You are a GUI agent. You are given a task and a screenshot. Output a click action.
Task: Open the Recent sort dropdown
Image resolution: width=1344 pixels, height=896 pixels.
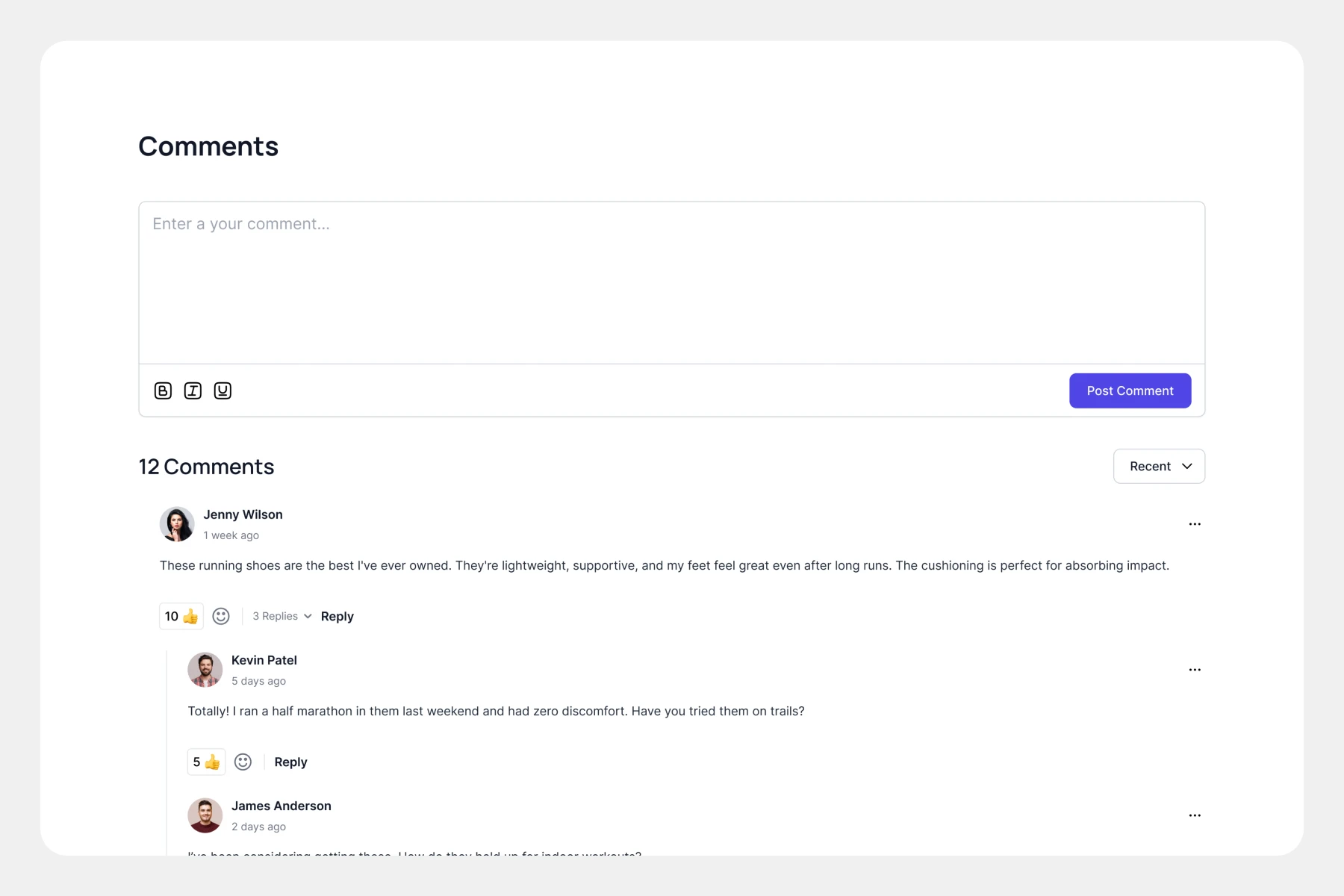pos(1159,466)
